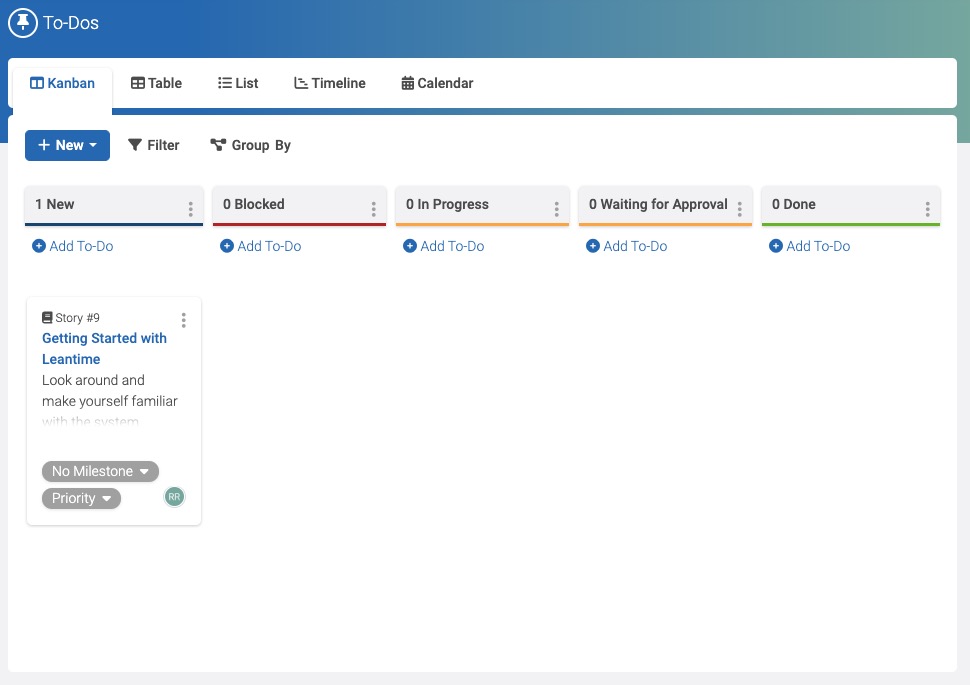Open the Filter options via the funnel icon
Image resolution: width=970 pixels, height=685 pixels.
coord(135,145)
